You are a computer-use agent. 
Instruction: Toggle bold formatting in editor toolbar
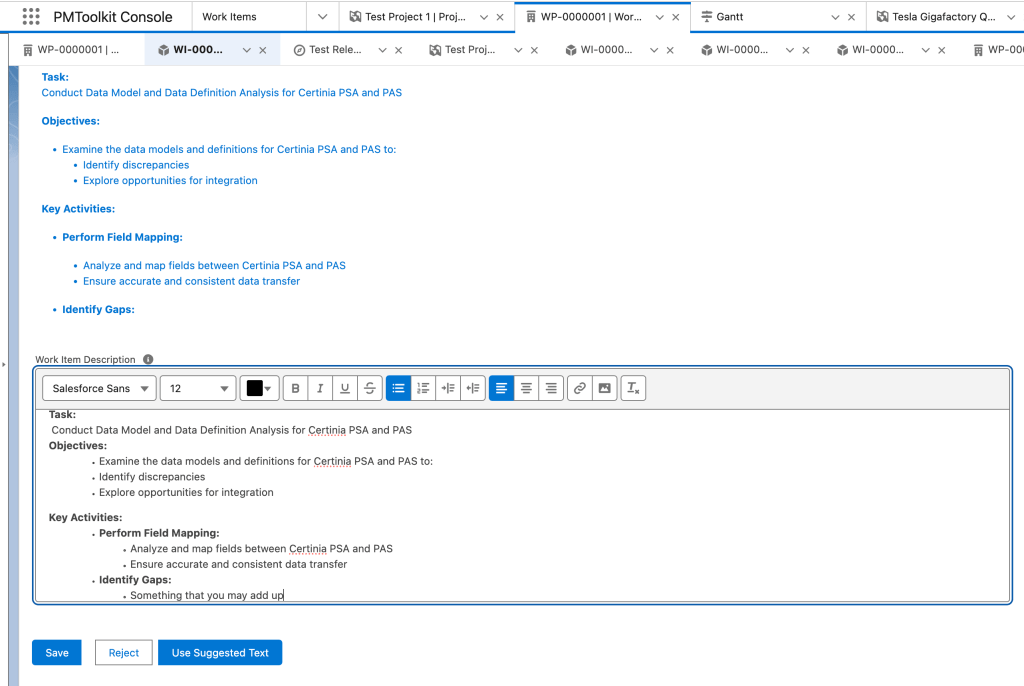295,389
